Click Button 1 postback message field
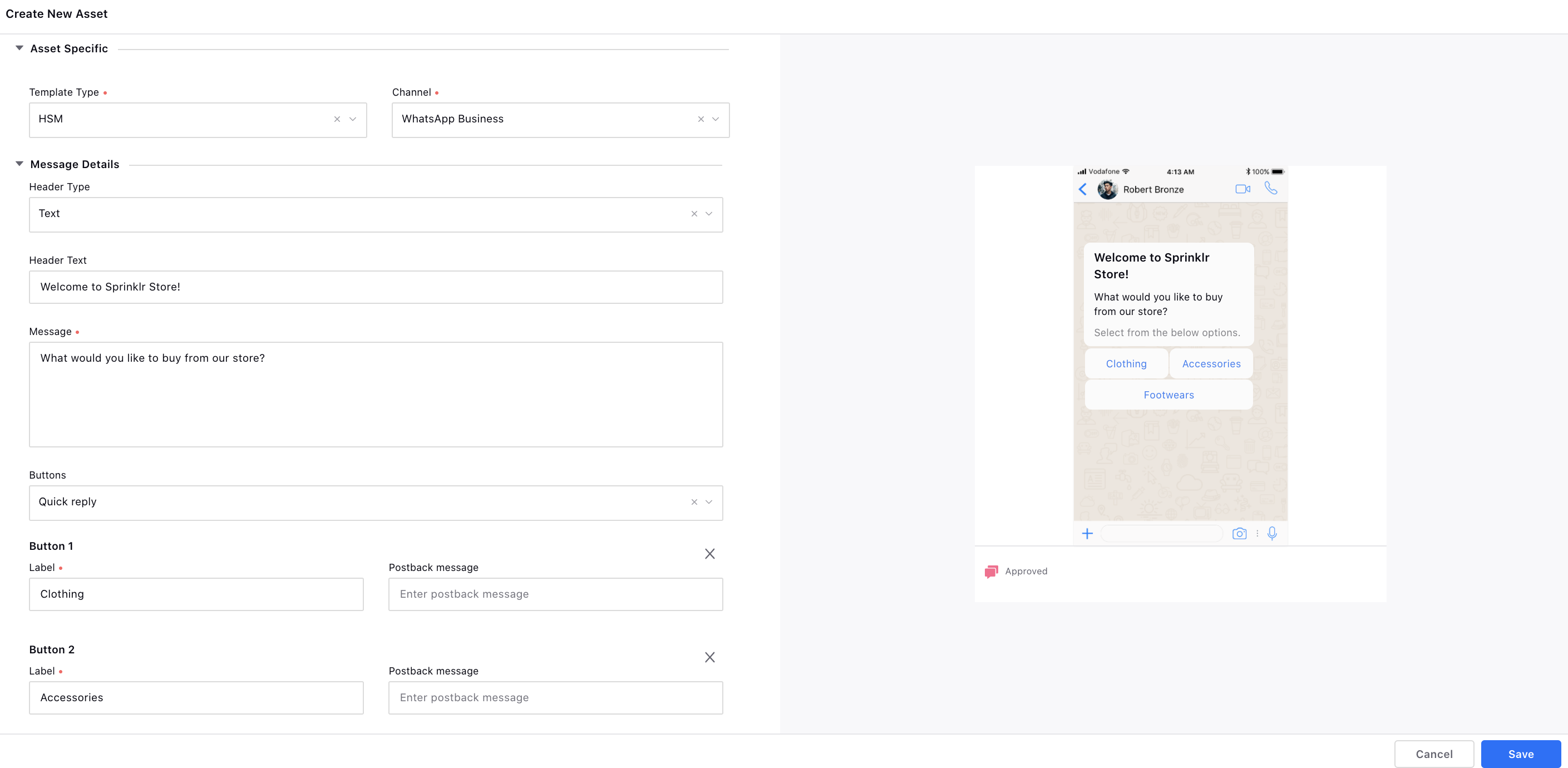Image resolution: width=1568 pixels, height=768 pixels. (556, 594)
